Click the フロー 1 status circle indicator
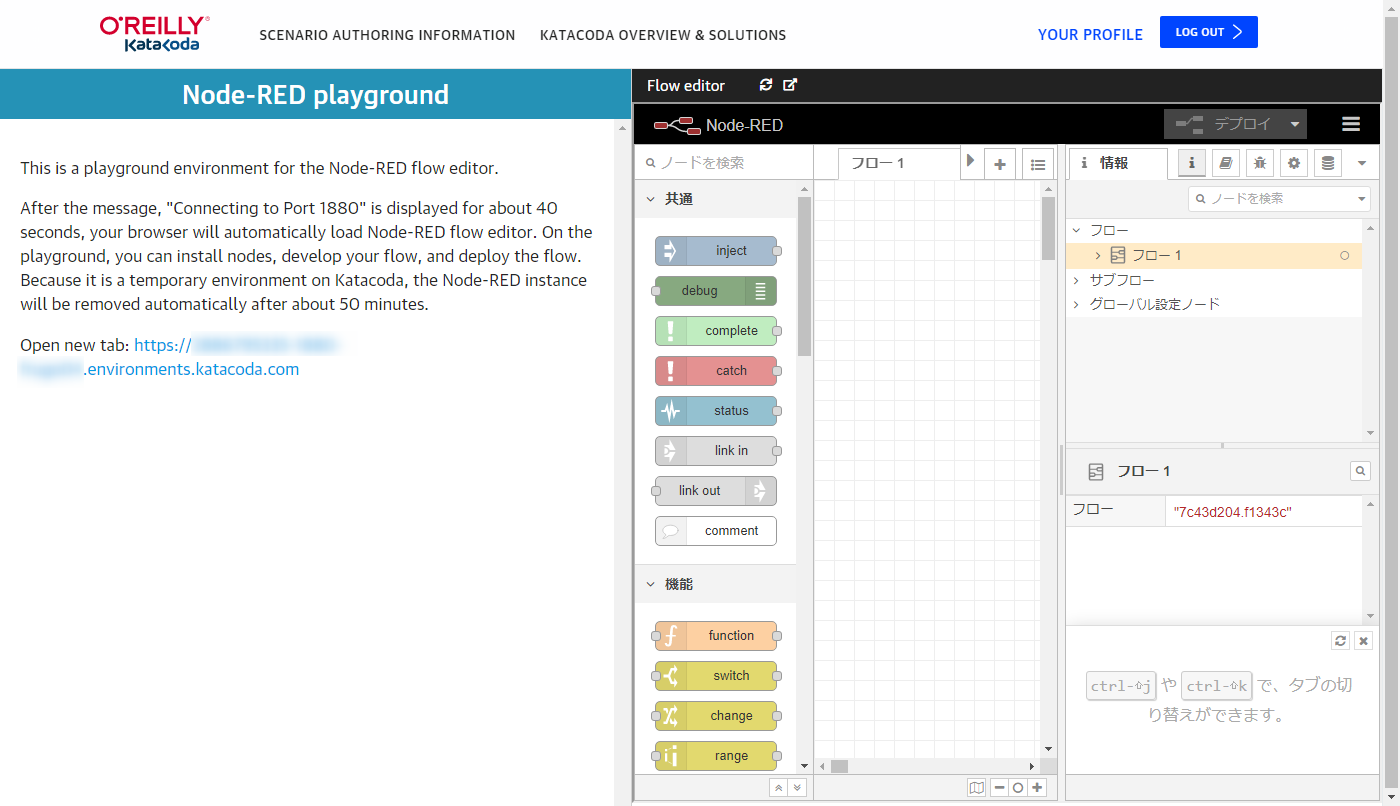 point(1344,256)
